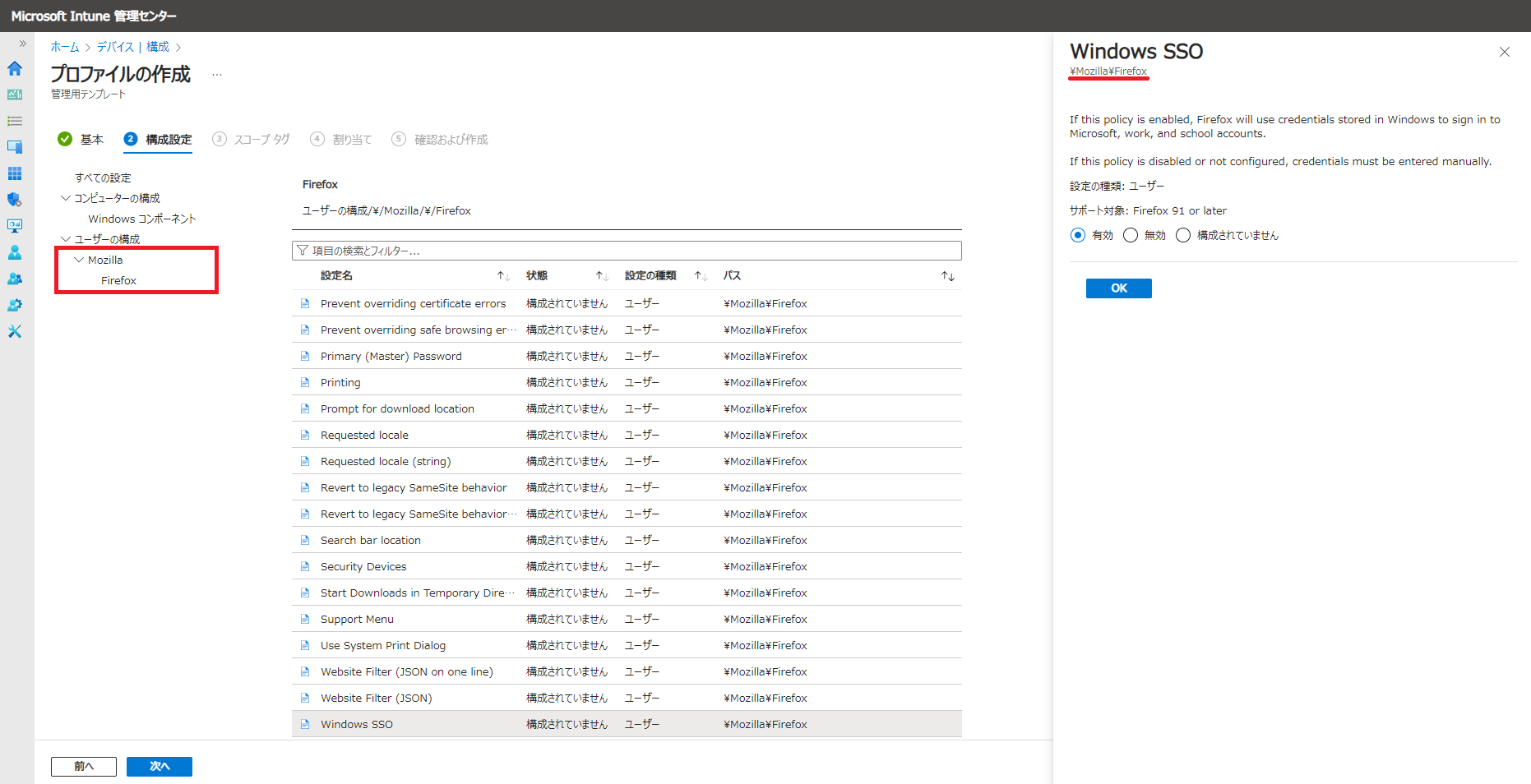Open Users icon in the sidebar

click(x=15, y=252)
